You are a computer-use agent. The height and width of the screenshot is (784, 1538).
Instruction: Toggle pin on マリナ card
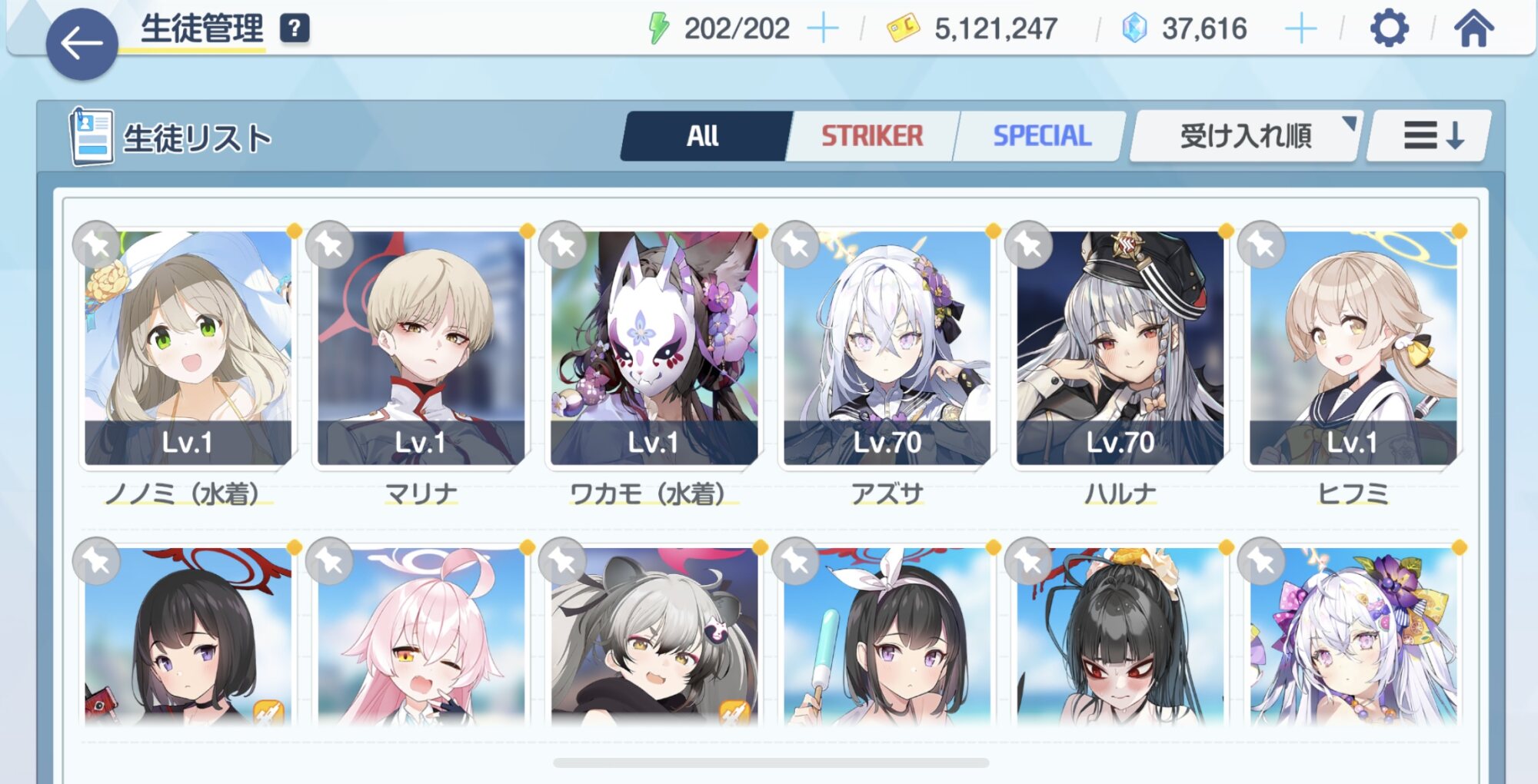pos(329,244)
